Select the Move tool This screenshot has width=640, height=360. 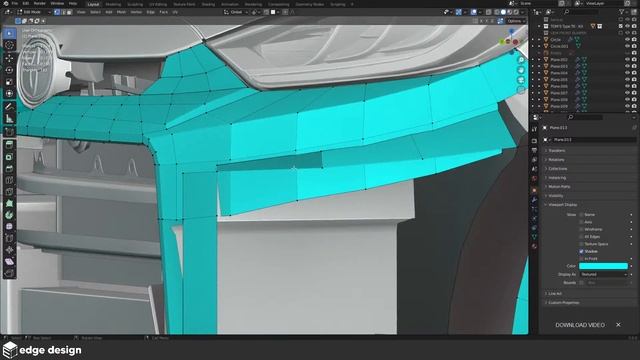coord(9,58)
